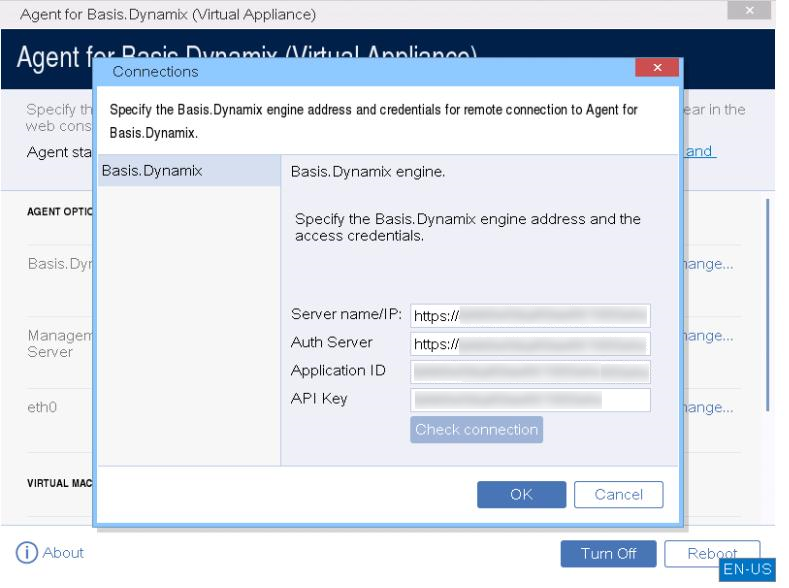Click the partially hidden status link ending in 'and'
The image size is (789, 588).
(x=699, y=151)
